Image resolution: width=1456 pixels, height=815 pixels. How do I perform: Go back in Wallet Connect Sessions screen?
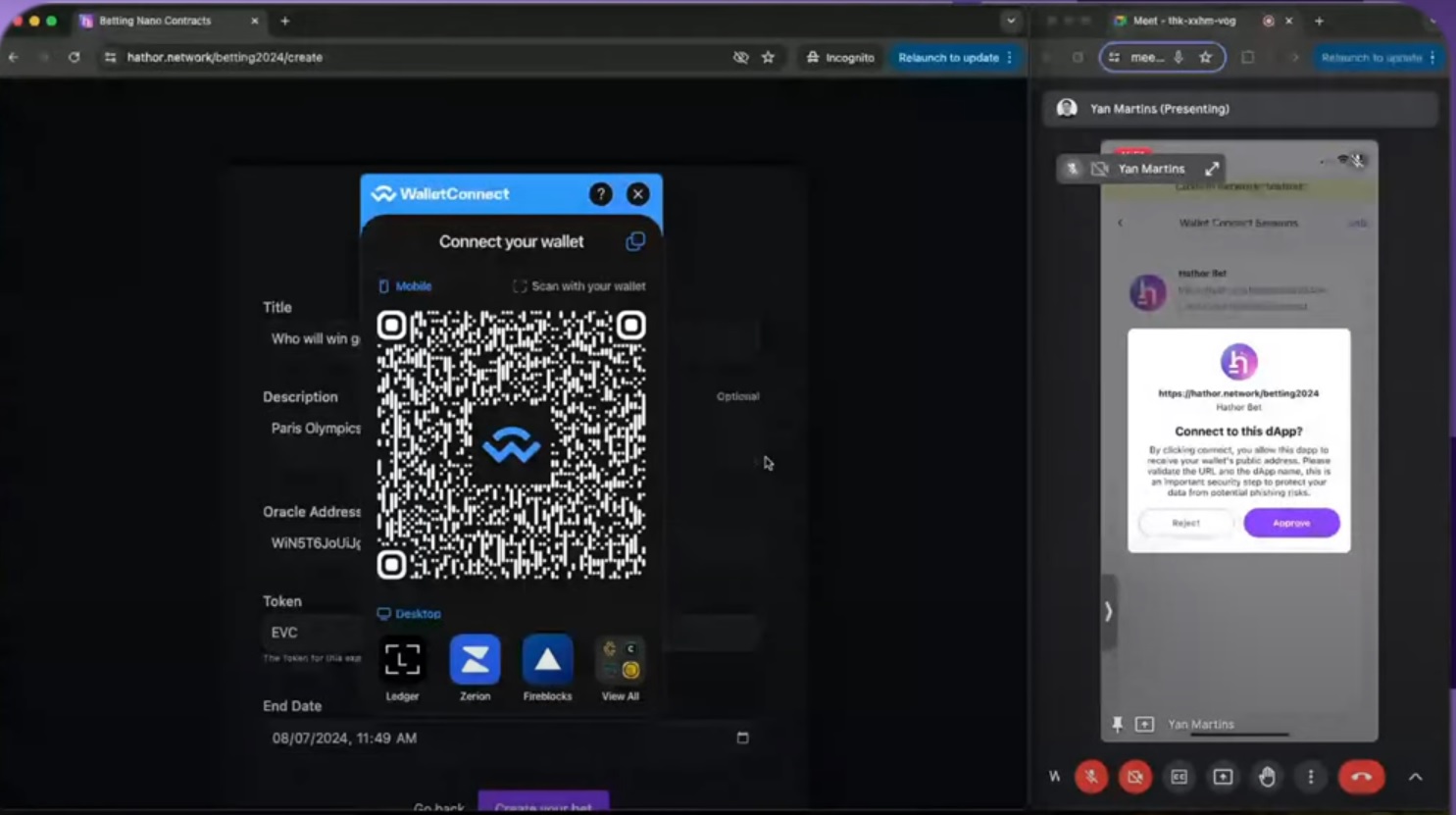(1121, 223)
